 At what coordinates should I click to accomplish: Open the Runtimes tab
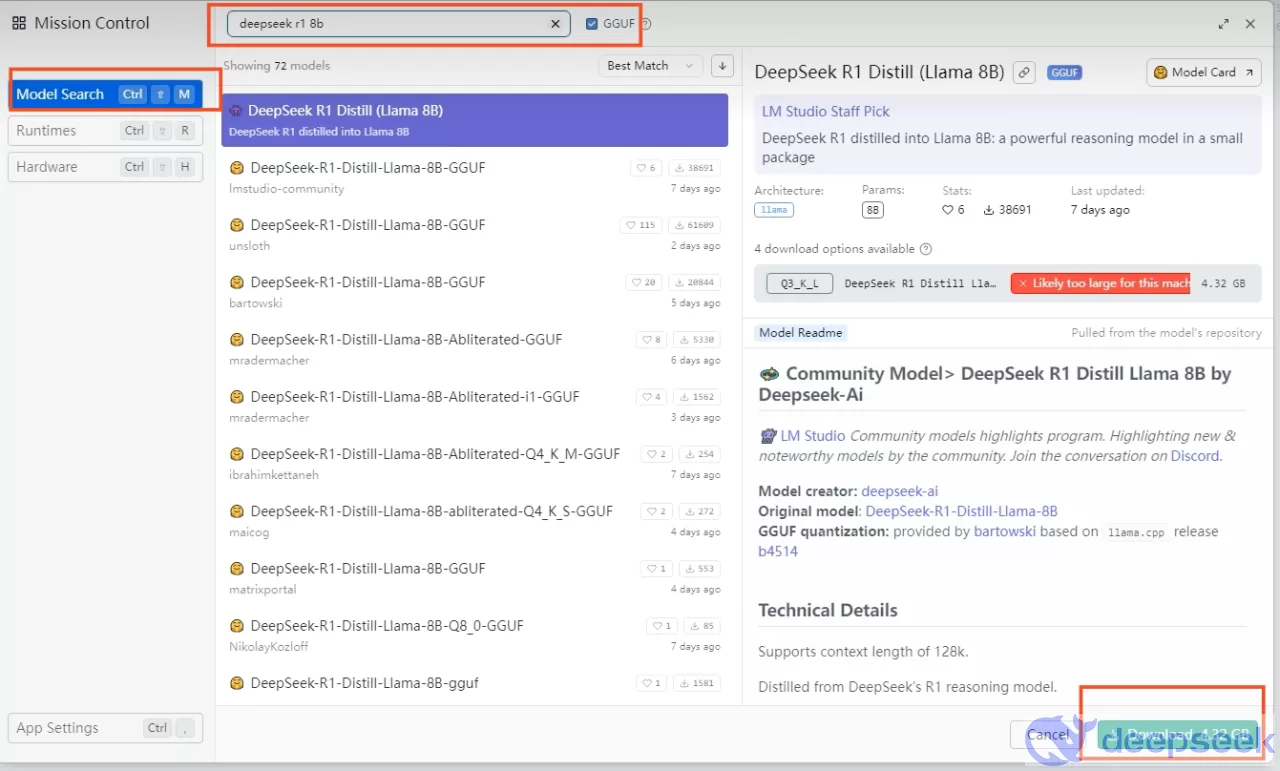pos(105,131)
